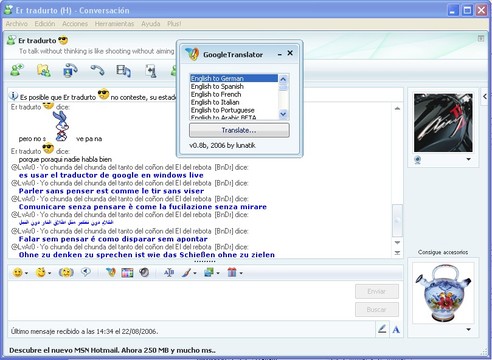Open dropdown arrow beside the gift icon
Image resolution: width=492 pixels, height=360 pixels.
coord(241,273)
